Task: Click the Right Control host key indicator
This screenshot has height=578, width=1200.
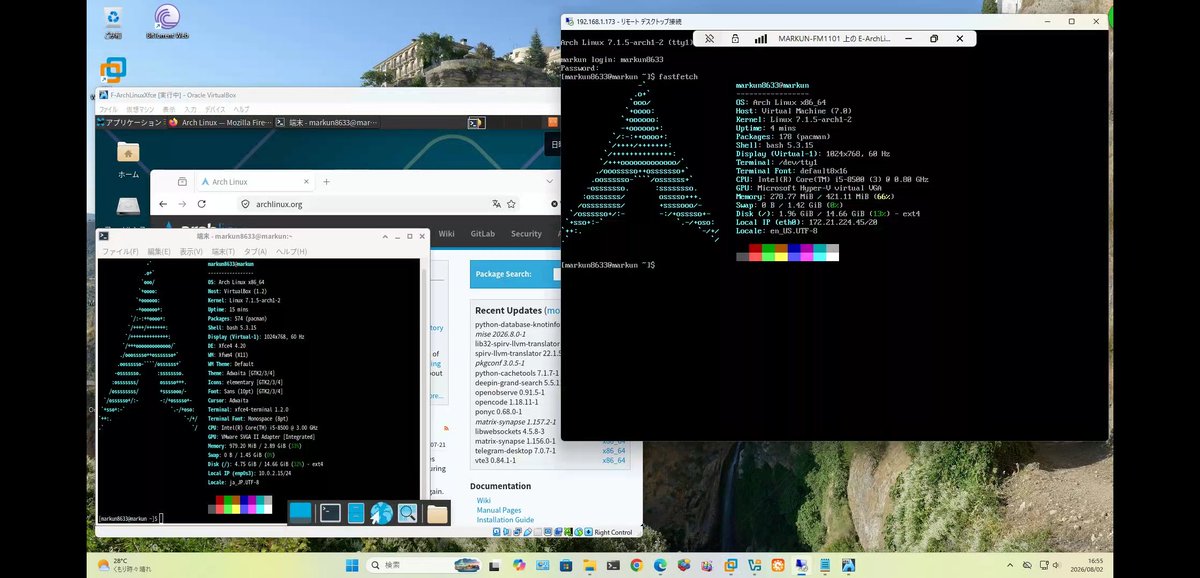Action: tap(613, 533)
